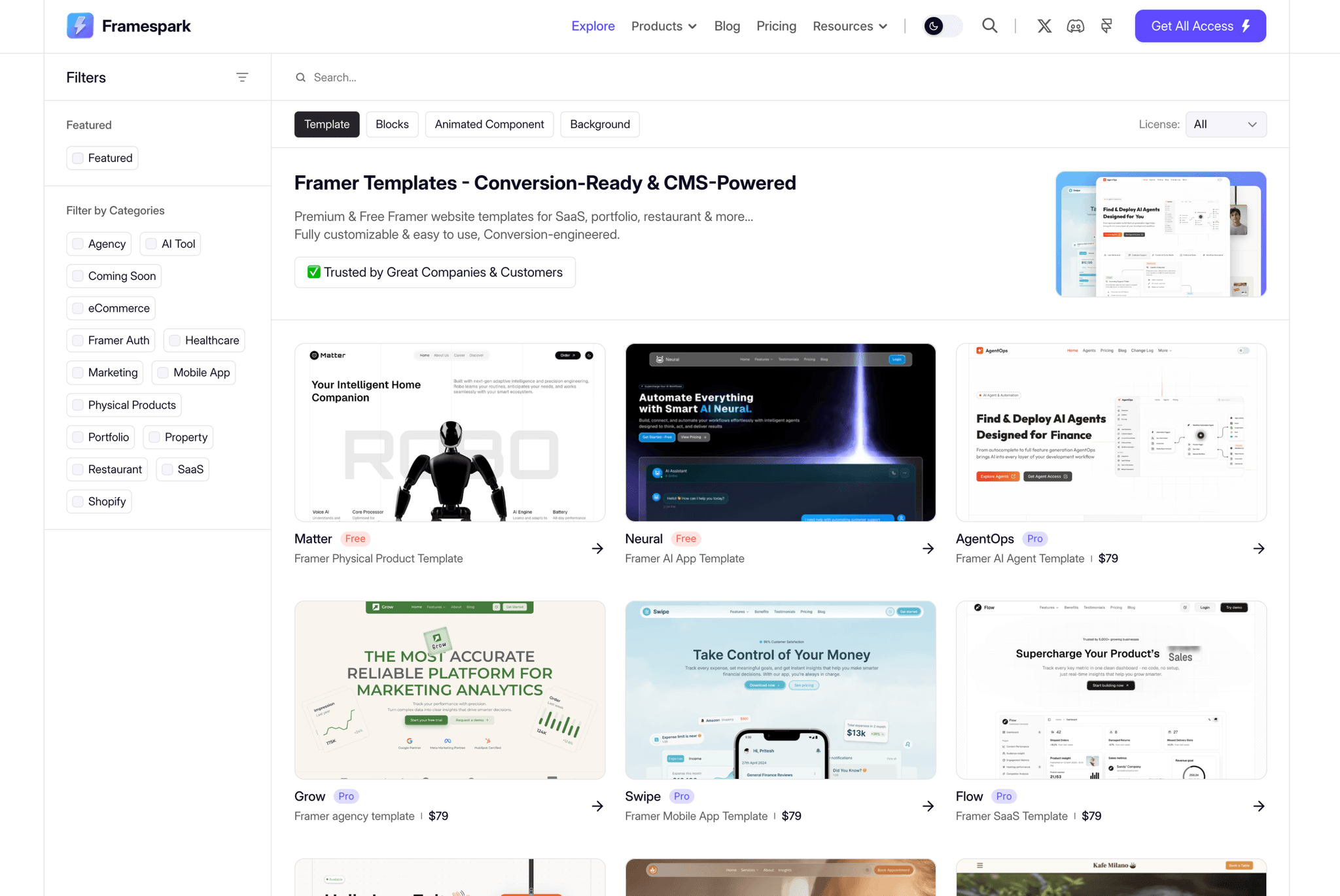Open the search magnifier icon in header
This screenshot has width=1340, height=896.
tap(989, 26)
